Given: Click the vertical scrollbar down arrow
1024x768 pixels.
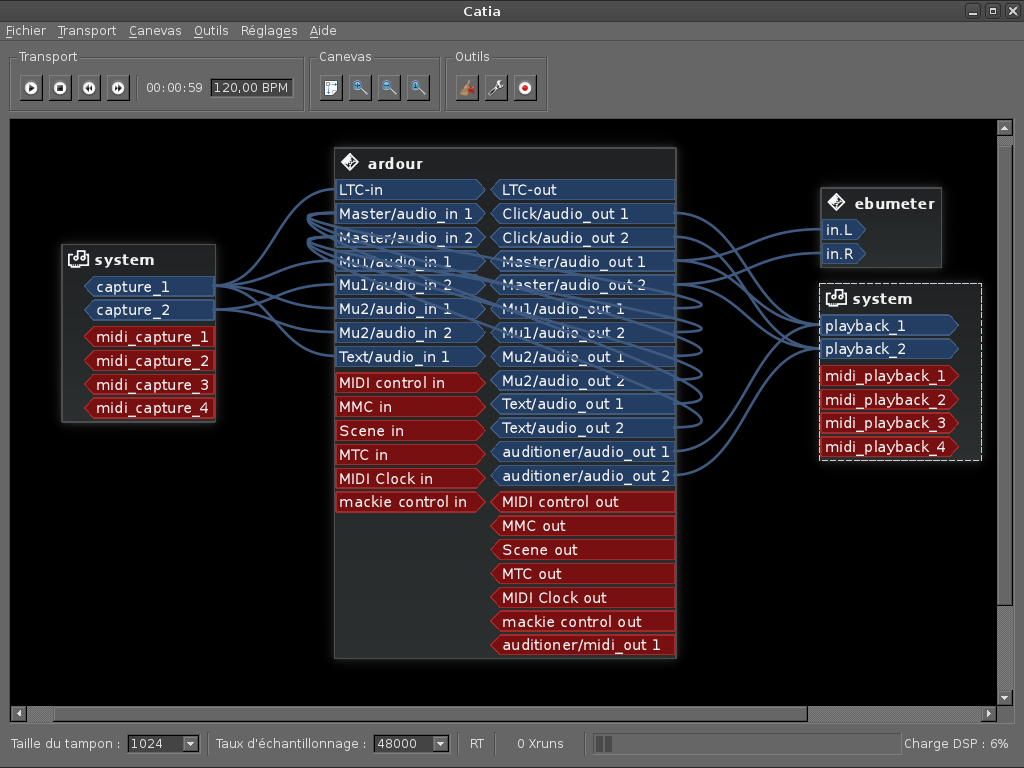Looking at the screenshot, I should tap(1005, 697).
